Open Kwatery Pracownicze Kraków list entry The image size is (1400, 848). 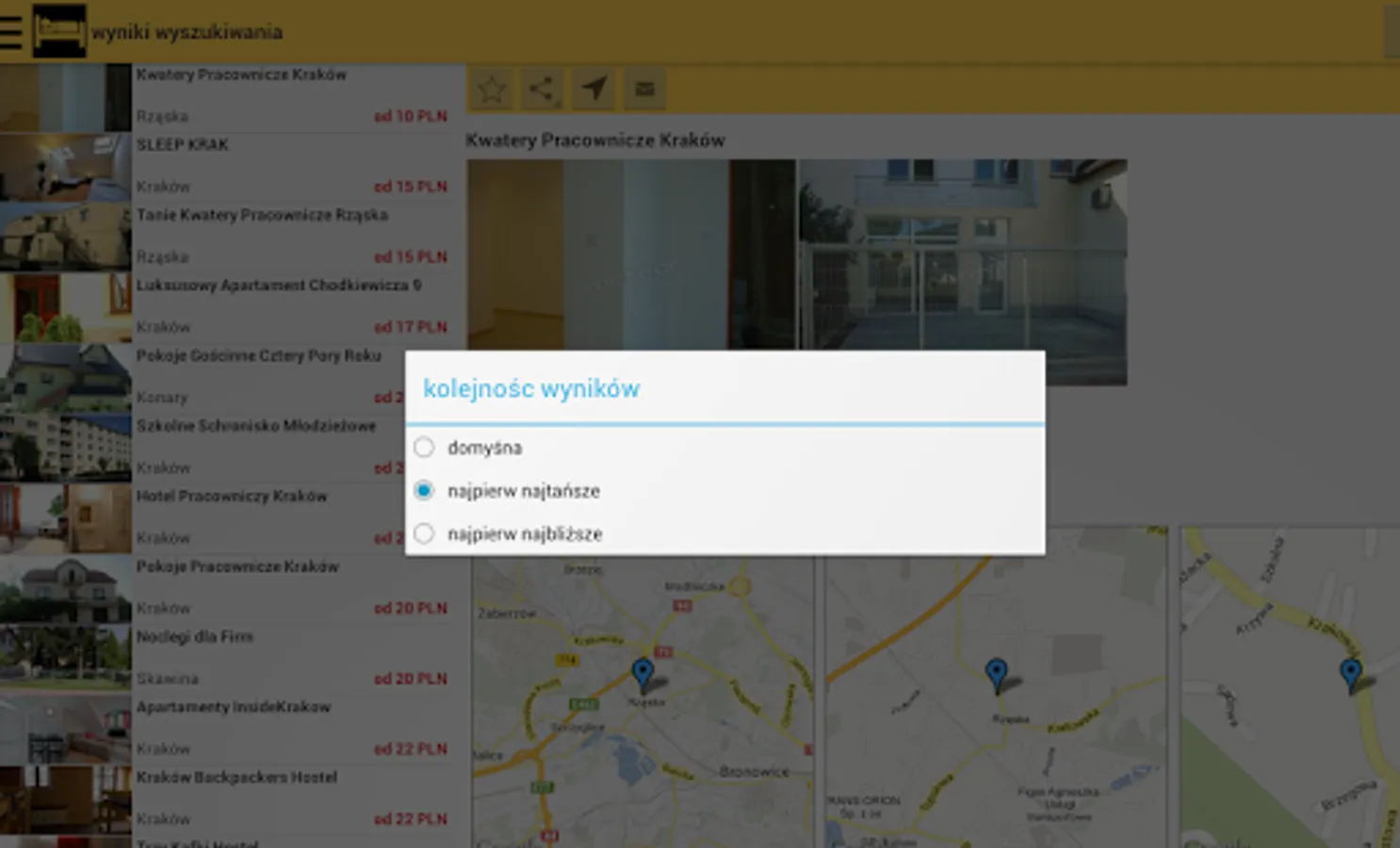pyautogui.click(x=226, y=97)
